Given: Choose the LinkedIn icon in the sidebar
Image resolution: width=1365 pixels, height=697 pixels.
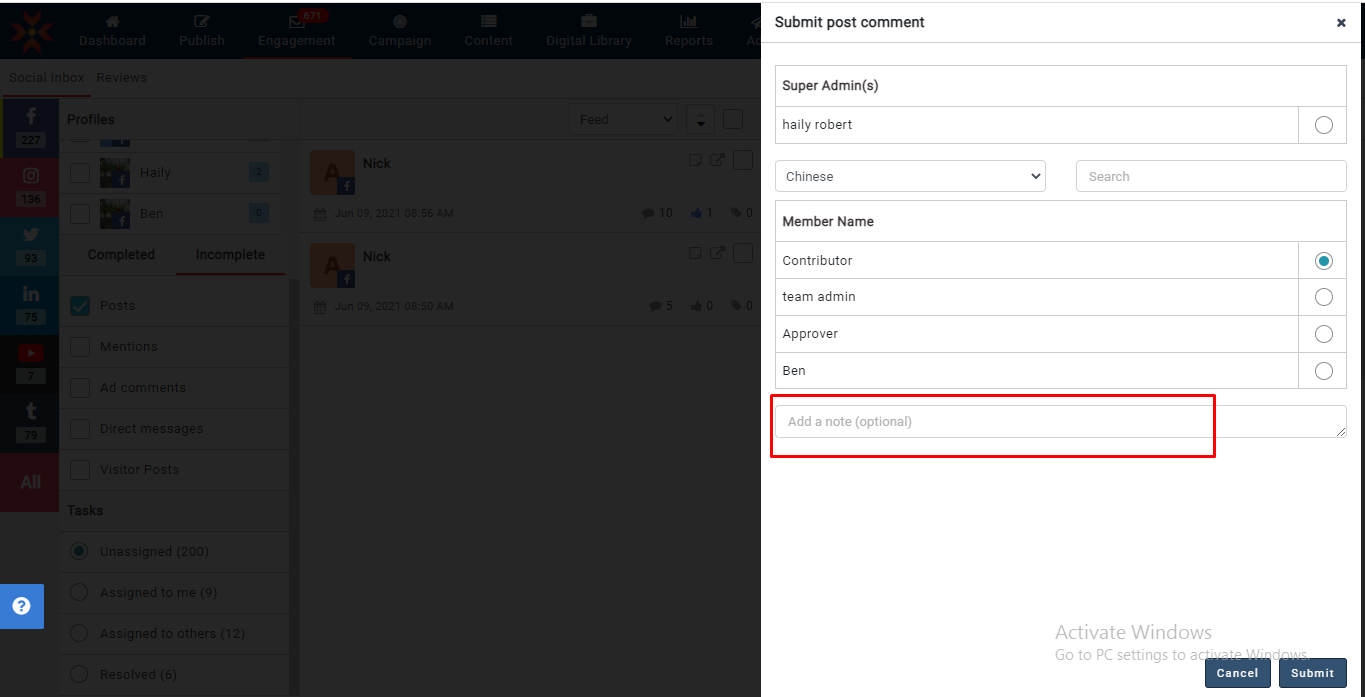Looking at the screenshot, I should [x=31, y=295].
